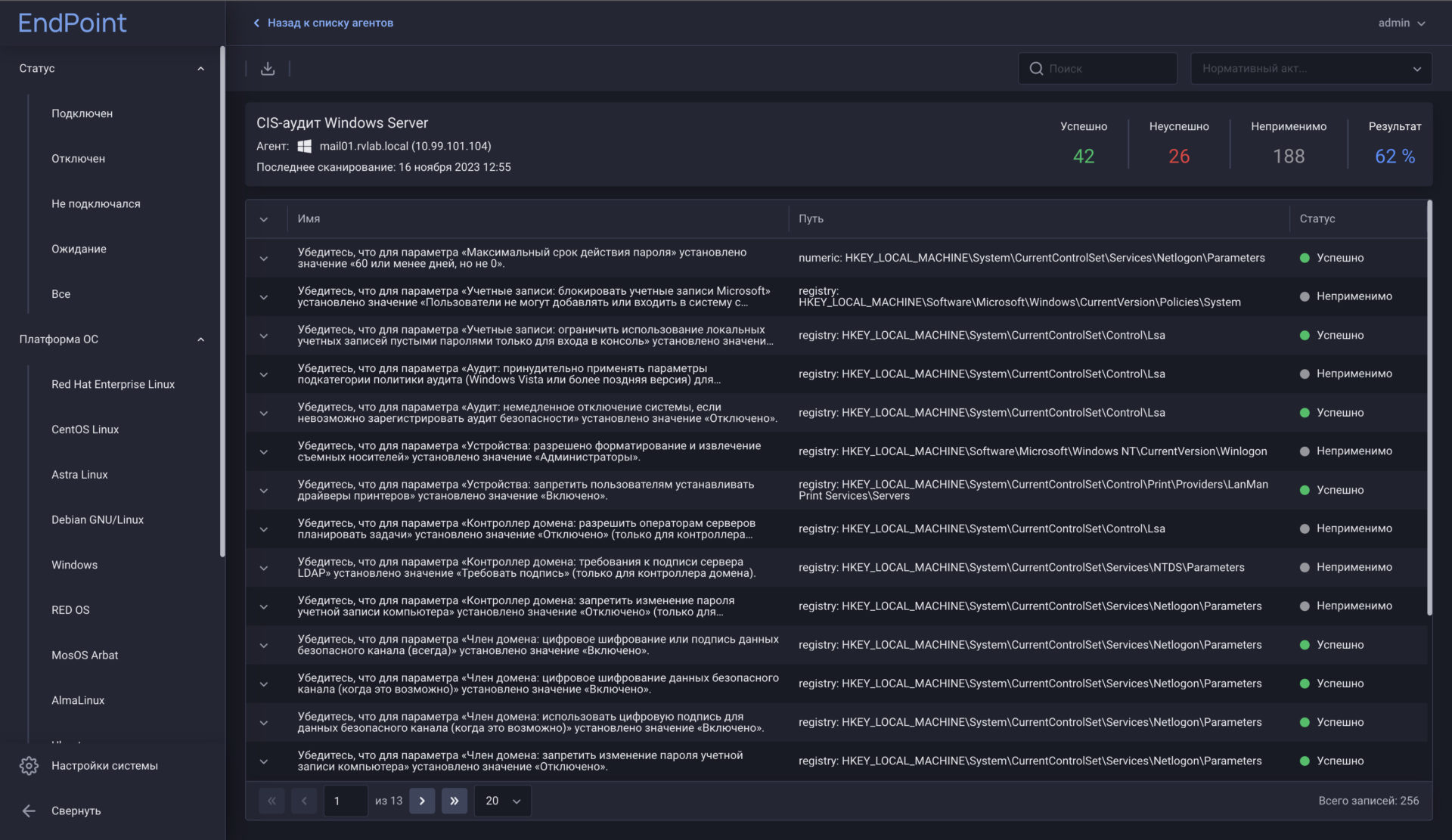The image size is (1452, 840).
Task: Expand all rows via header chevron
Action: (264, 219)
